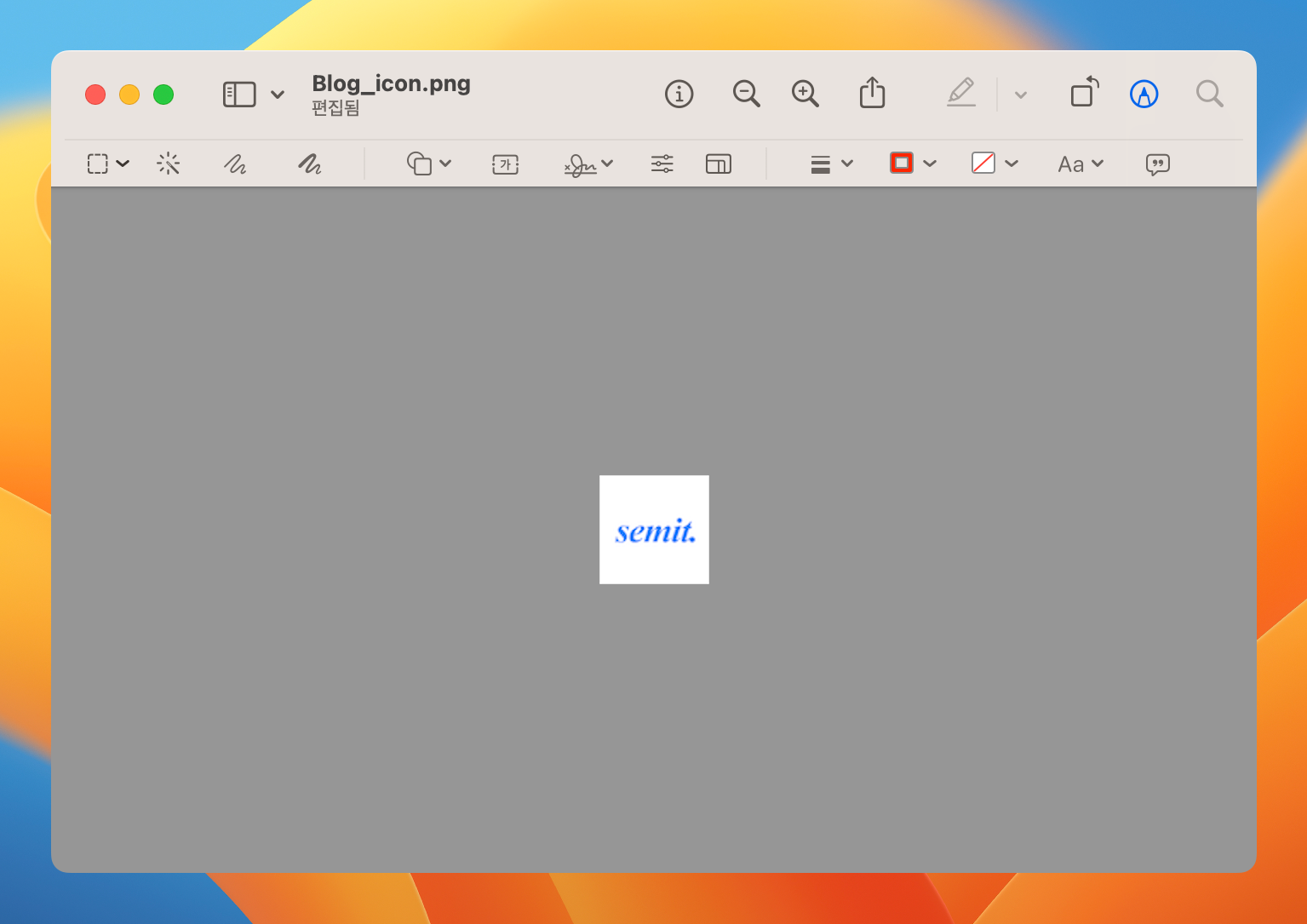The height and width of the screenshot is (924, 1307).
Task: Select the rectangular selection tool
Action: pos(98,164)
